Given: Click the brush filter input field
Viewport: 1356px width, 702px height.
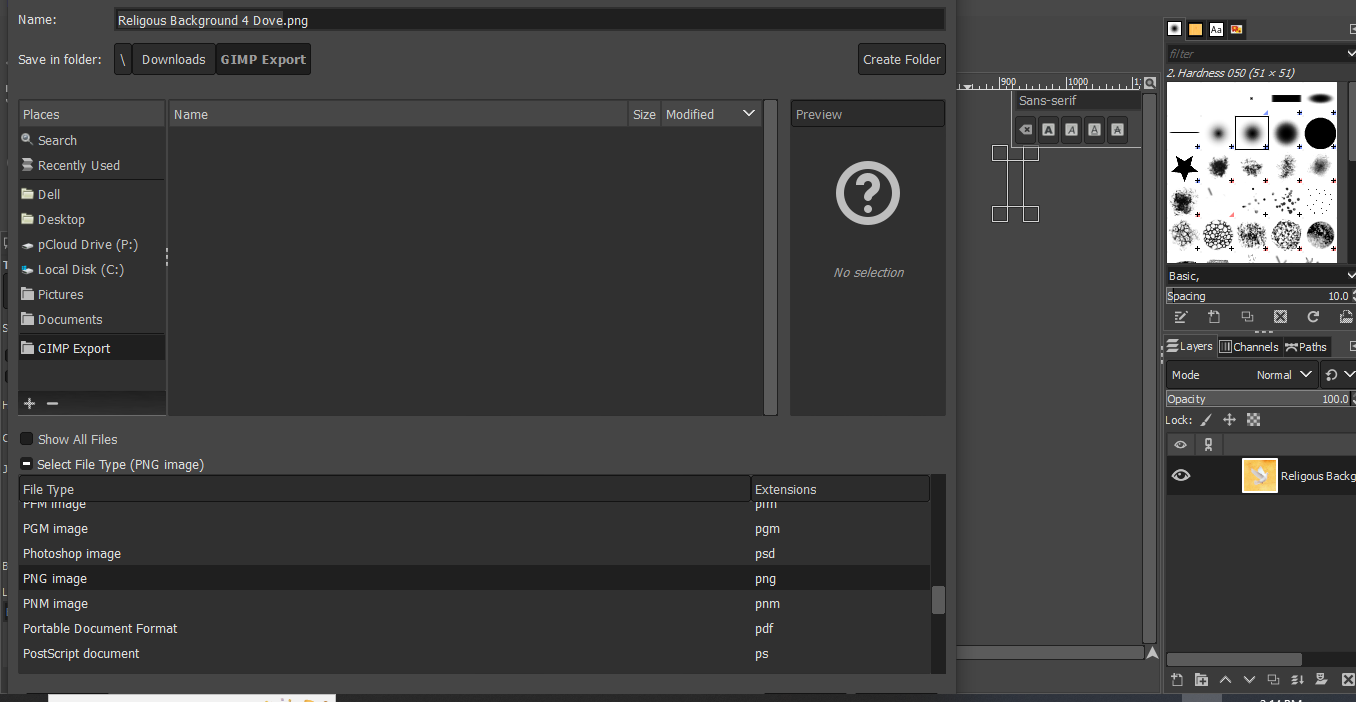Looking at the screenshot, I should pos(1254,53).
